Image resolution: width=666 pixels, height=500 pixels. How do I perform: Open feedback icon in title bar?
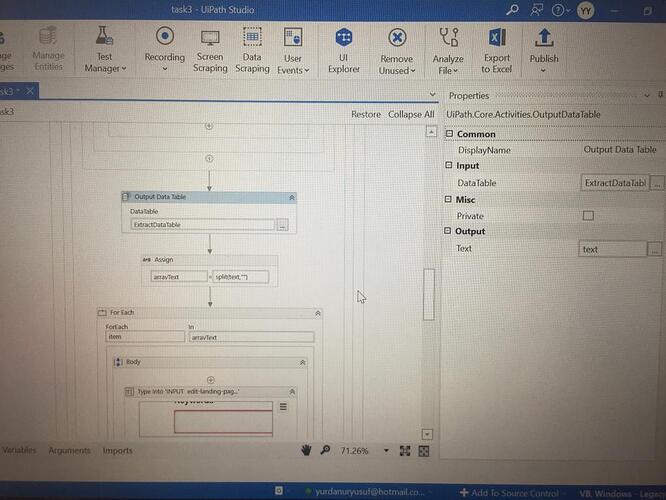(536, 10)
